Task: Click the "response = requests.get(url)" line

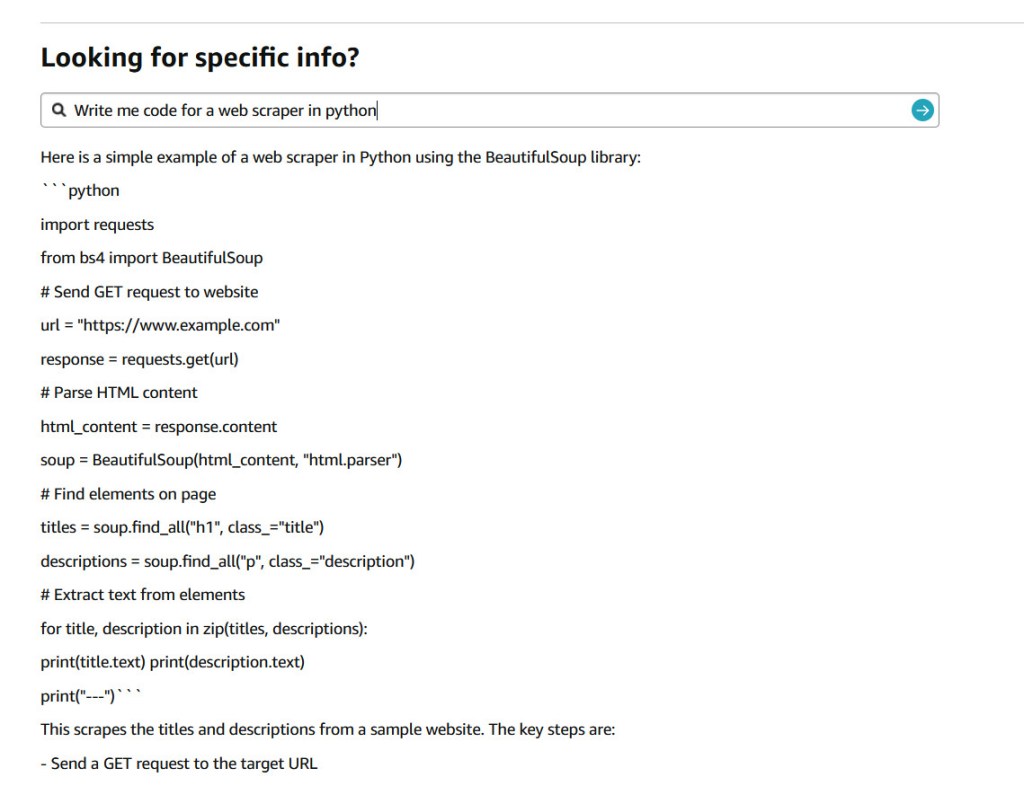Action: (139, 359)
